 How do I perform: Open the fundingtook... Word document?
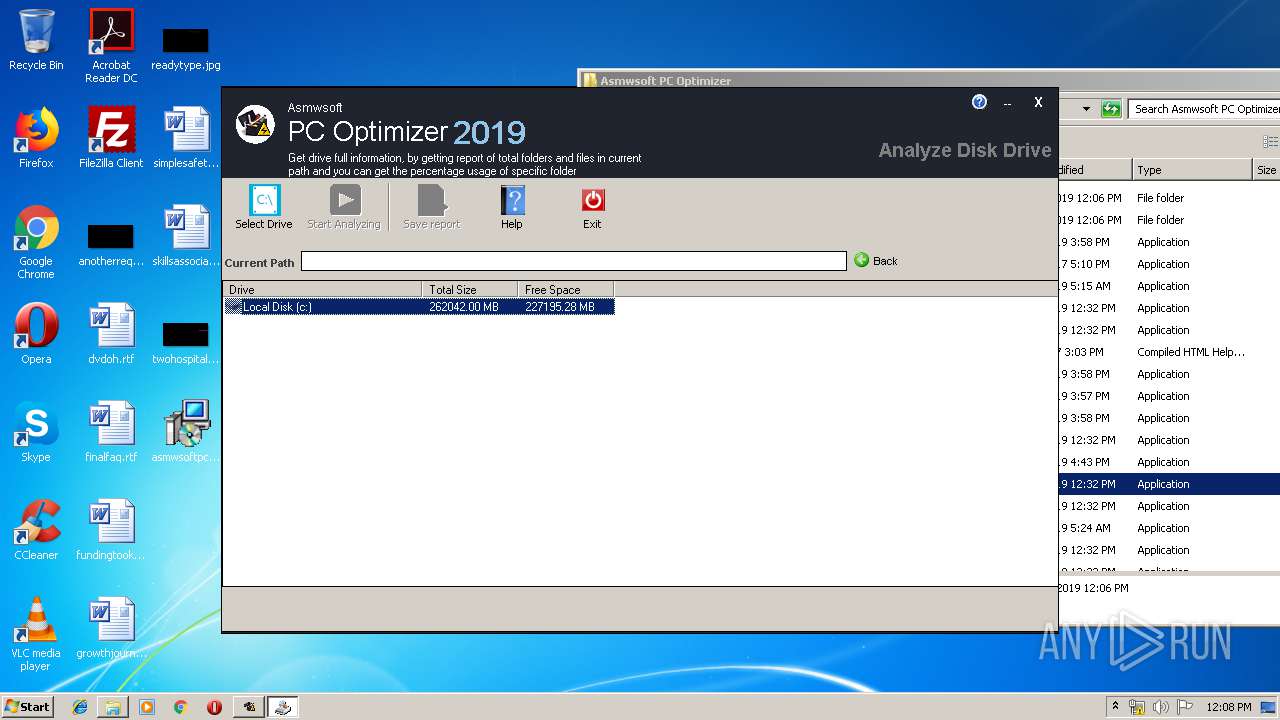(111, 530)
